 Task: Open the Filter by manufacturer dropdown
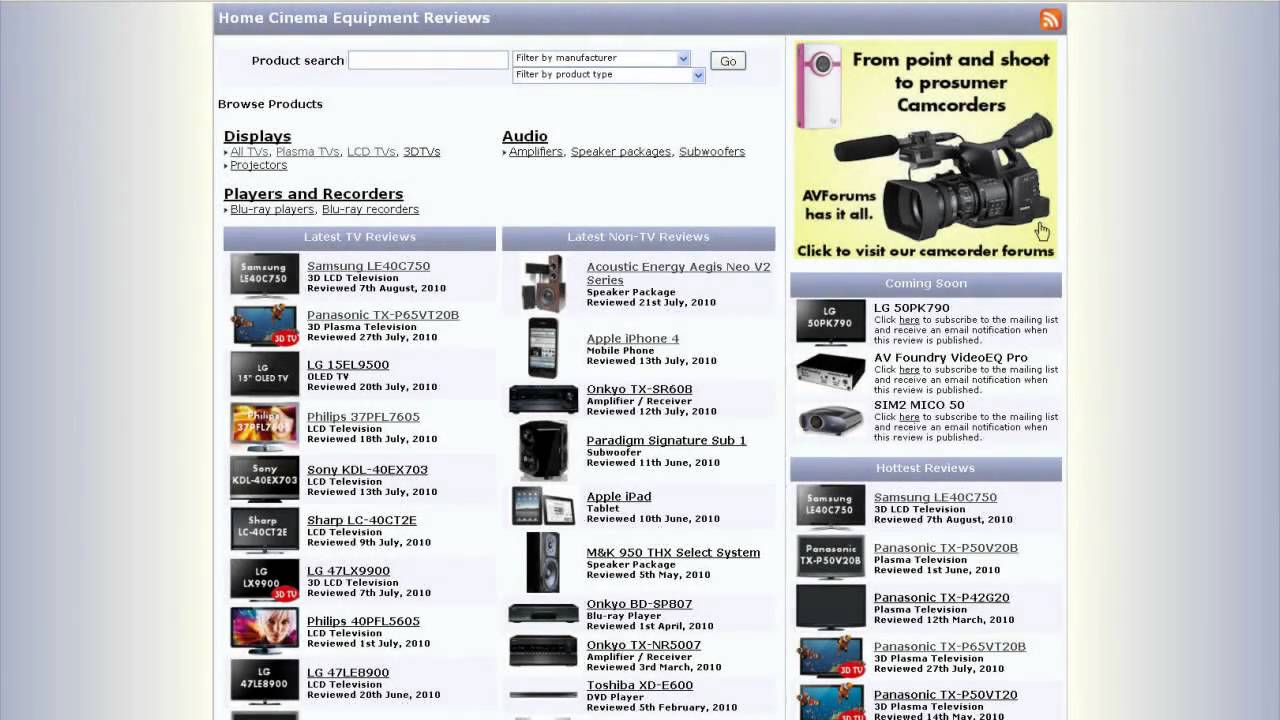point(601,58)
